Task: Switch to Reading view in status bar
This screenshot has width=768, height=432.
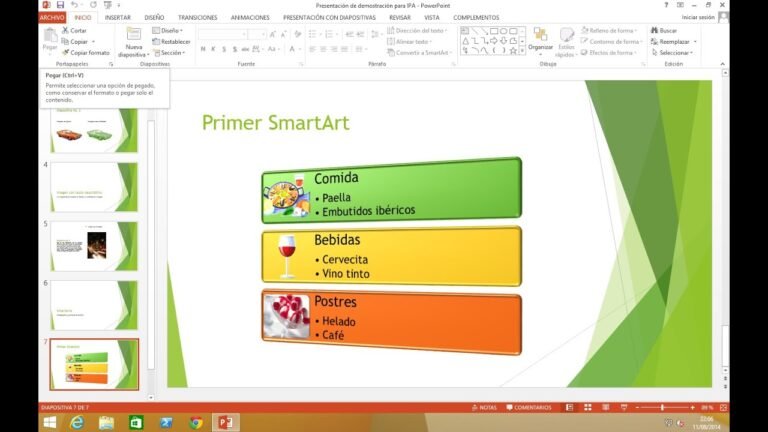Action: tap(606, 408)
